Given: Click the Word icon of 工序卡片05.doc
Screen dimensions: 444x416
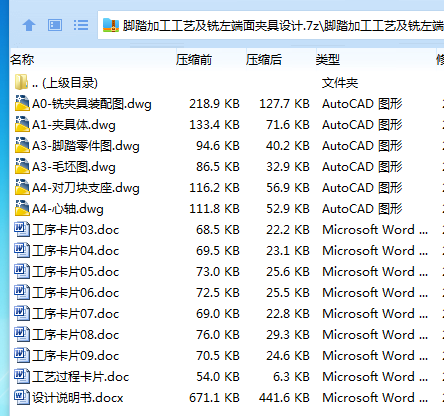Looking at the screenshot, I should point(22,271).
